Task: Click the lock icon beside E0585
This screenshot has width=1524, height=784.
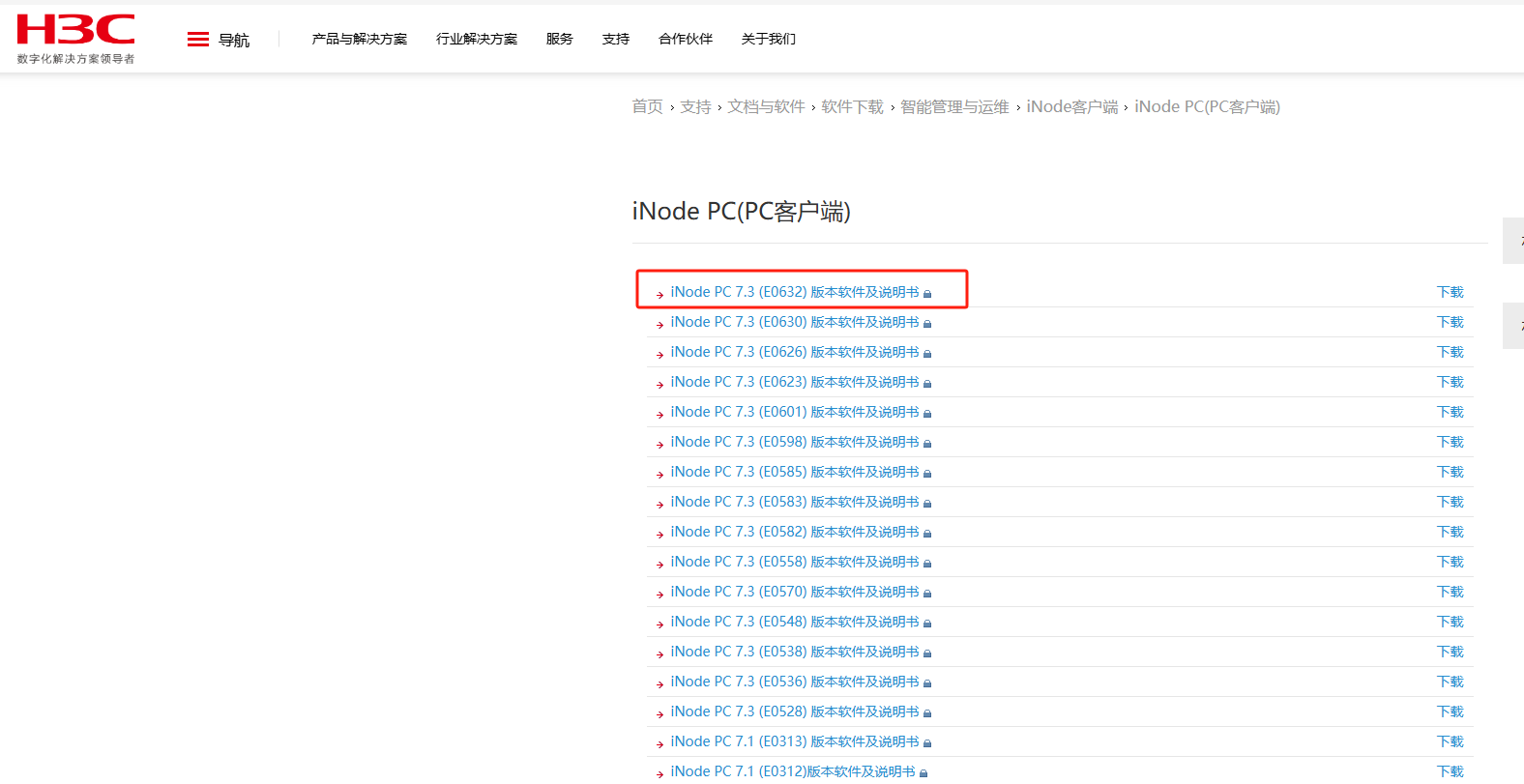Action: tap(927, 474)
